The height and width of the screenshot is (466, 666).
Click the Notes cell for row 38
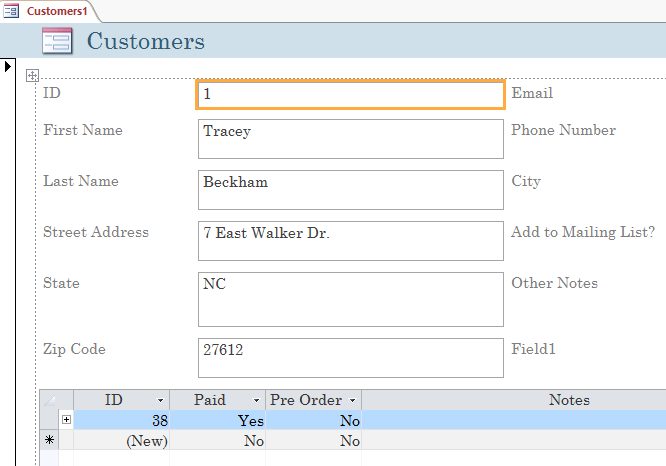(x=514, y=420)
